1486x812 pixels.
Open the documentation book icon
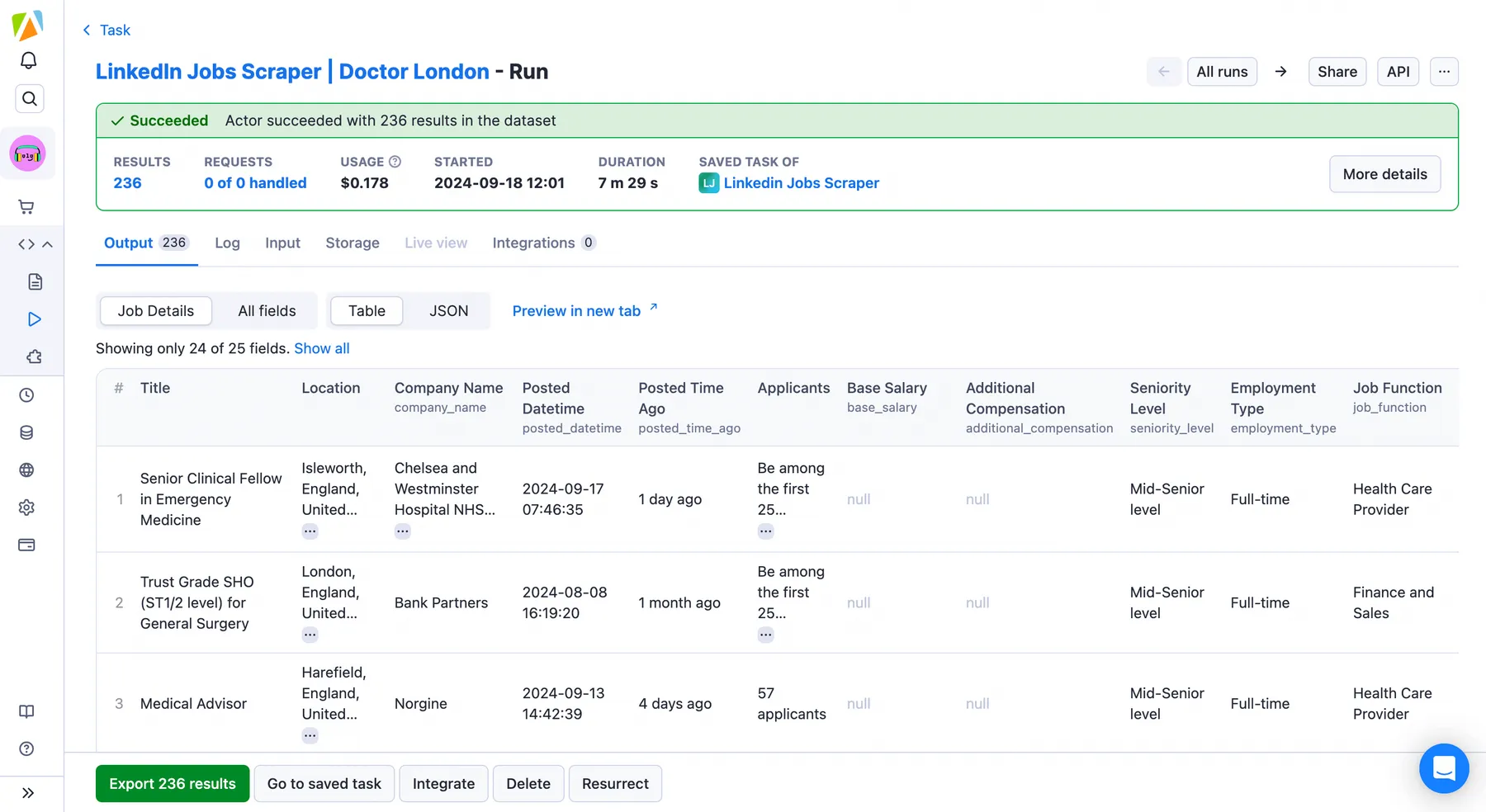coord(26,711)
